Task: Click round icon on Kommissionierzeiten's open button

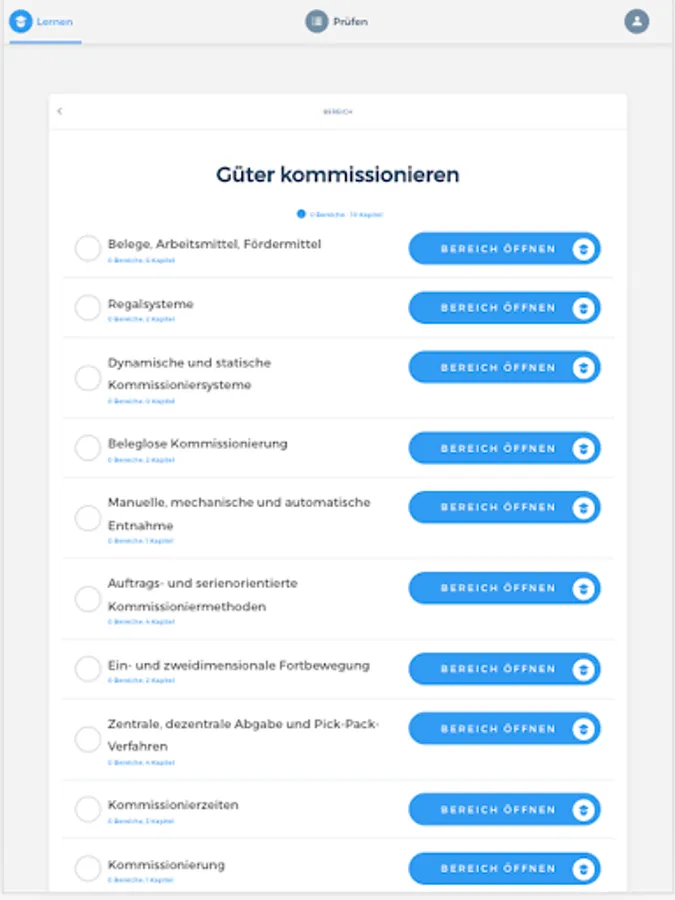Action: click(583, 810)
